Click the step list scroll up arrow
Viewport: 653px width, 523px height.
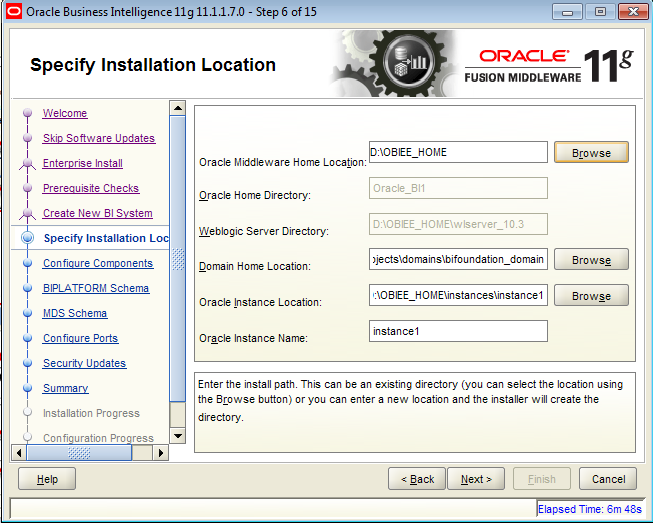tap(178, 108)
